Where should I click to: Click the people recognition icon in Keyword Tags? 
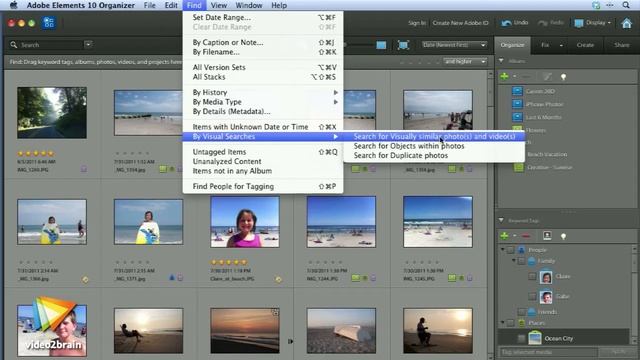[547, 236]
